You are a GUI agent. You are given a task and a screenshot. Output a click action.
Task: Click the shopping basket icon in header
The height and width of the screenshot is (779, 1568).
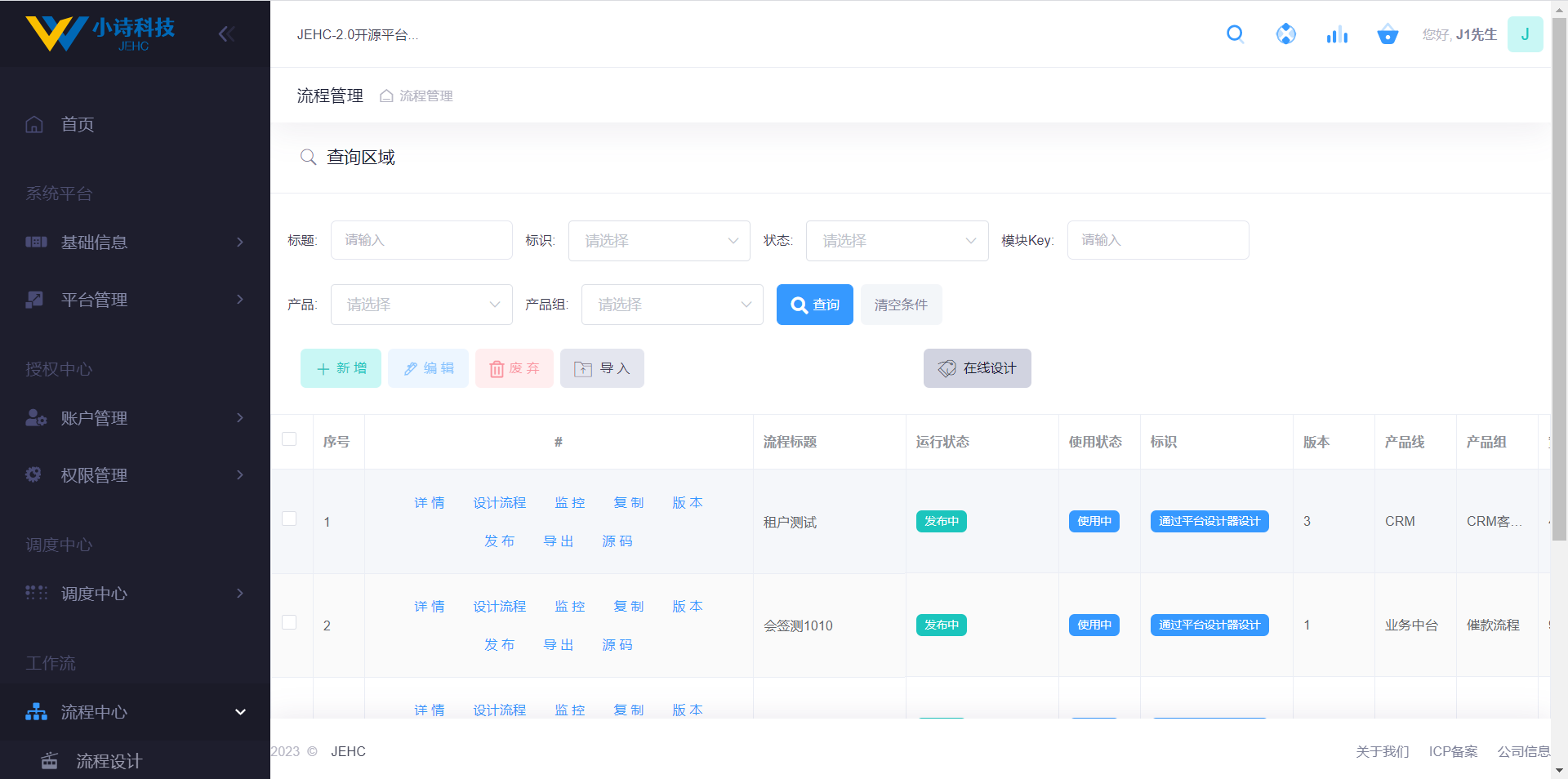(1388, 34)
